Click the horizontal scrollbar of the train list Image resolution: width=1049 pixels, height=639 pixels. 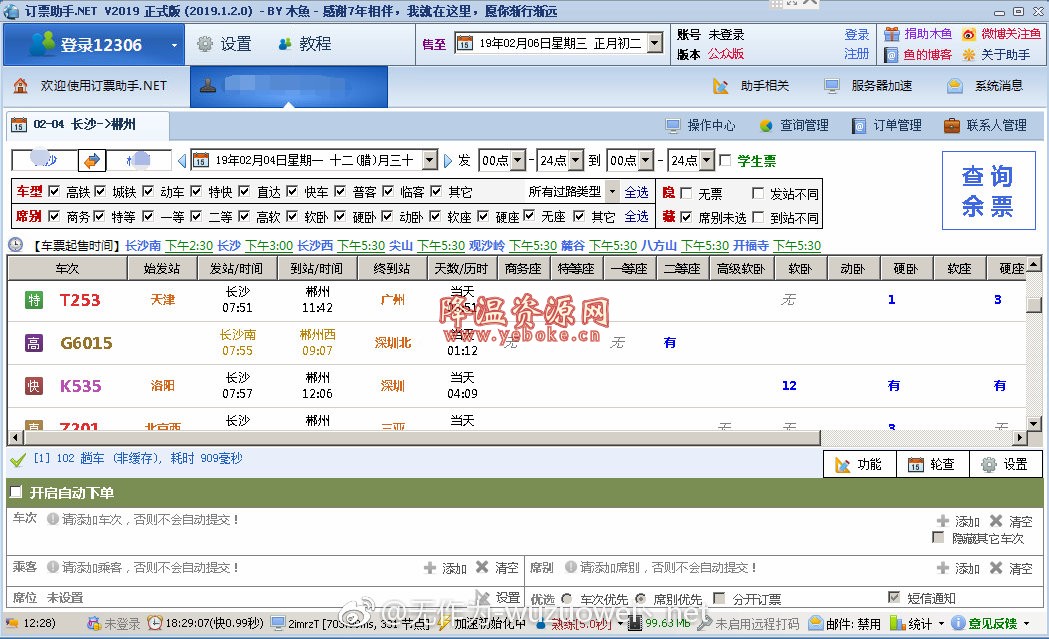[x=421, y=438]
